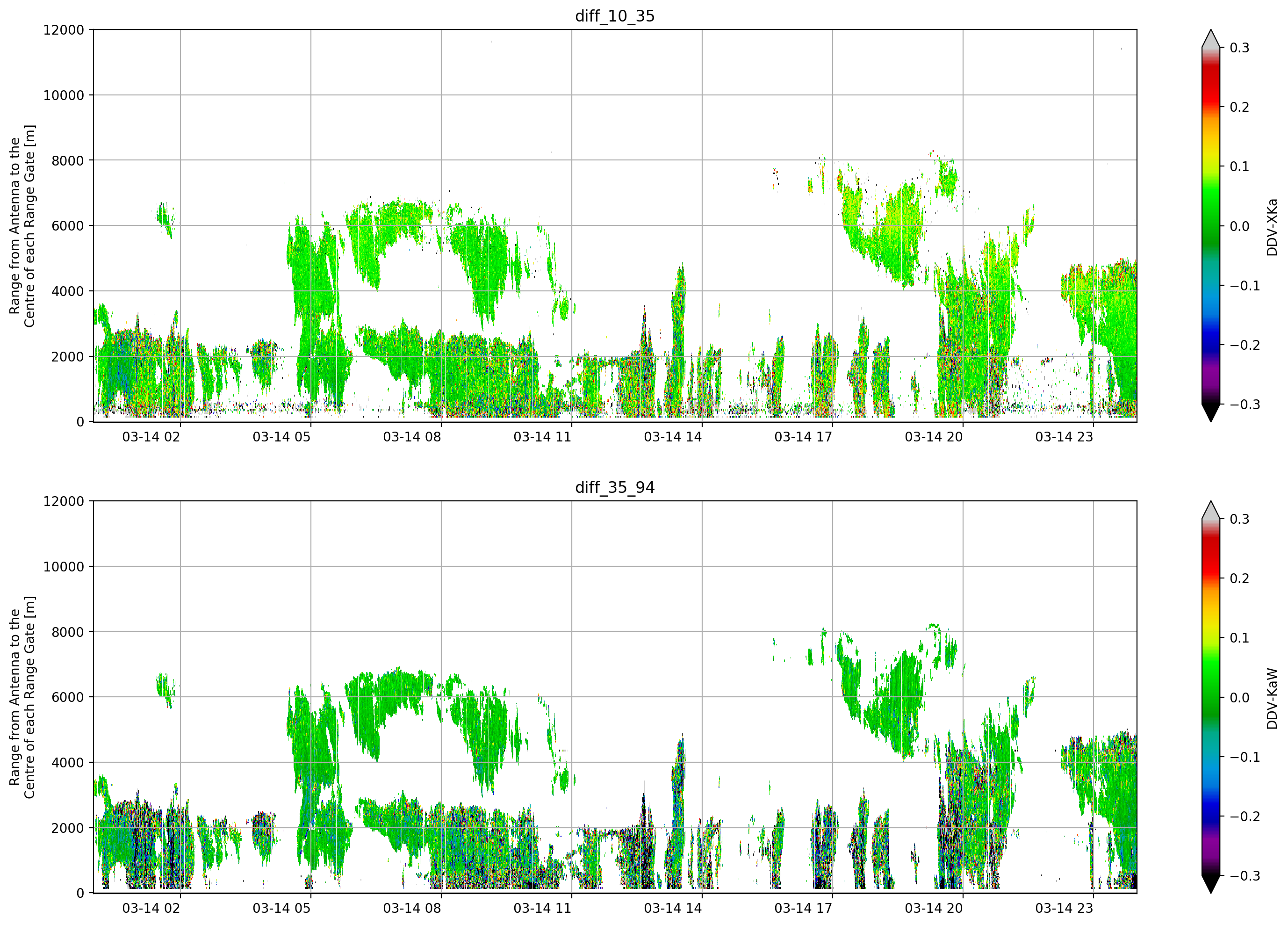This screenshot has height=925, width=1288.
Task: Click −0.1 tick on DDV-KaW colorbar
Action: (x=1245, y=758)
